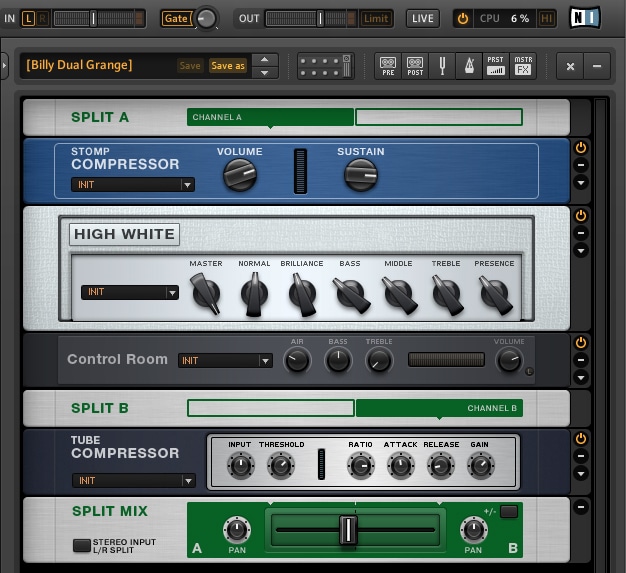Toggle High White amp power button

pyautogui.click(x=581, y=216)
